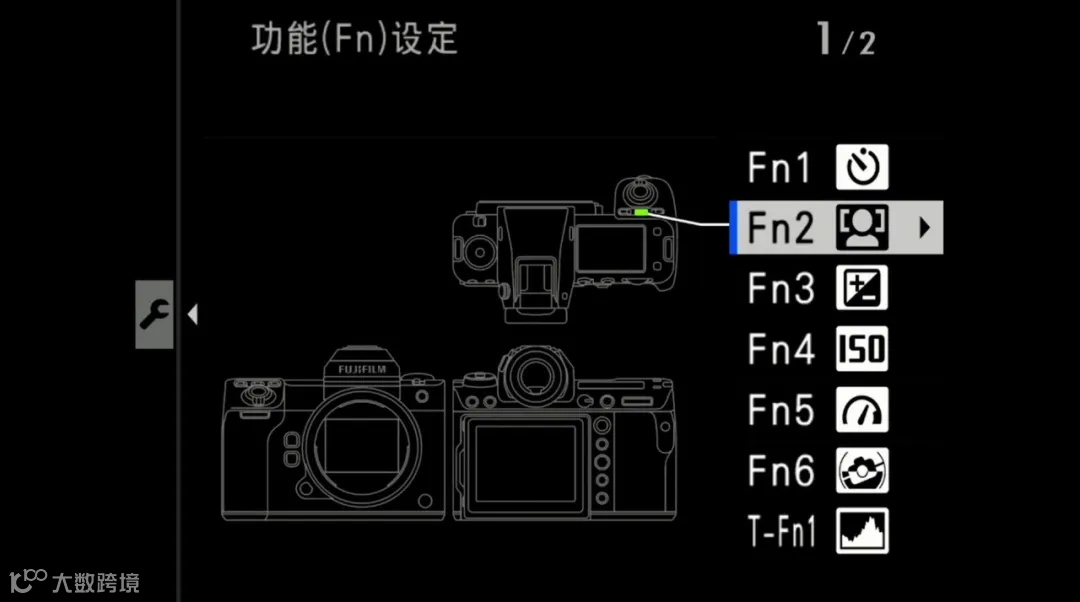Select the Fn5 performance gauge icon
The height and width of the screenshot is (602, 1080).
click(862, 409)
